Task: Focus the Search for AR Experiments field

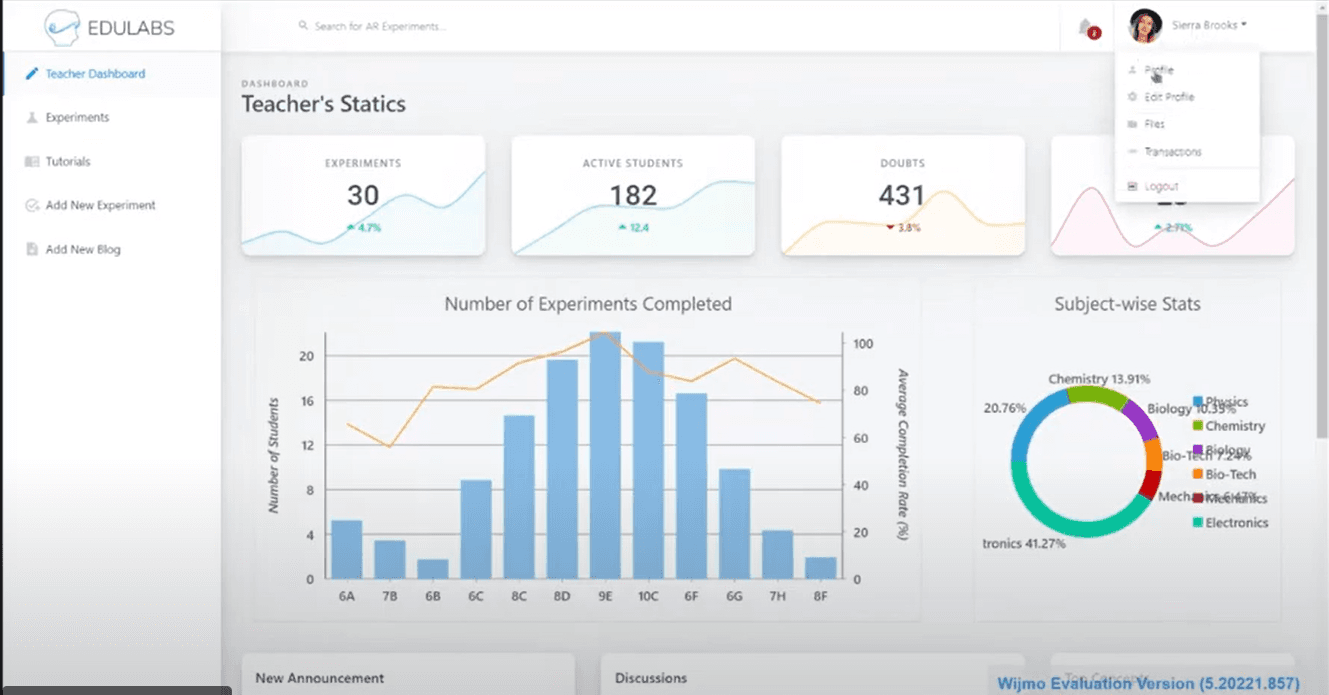Action: click(x=380, y=26)
